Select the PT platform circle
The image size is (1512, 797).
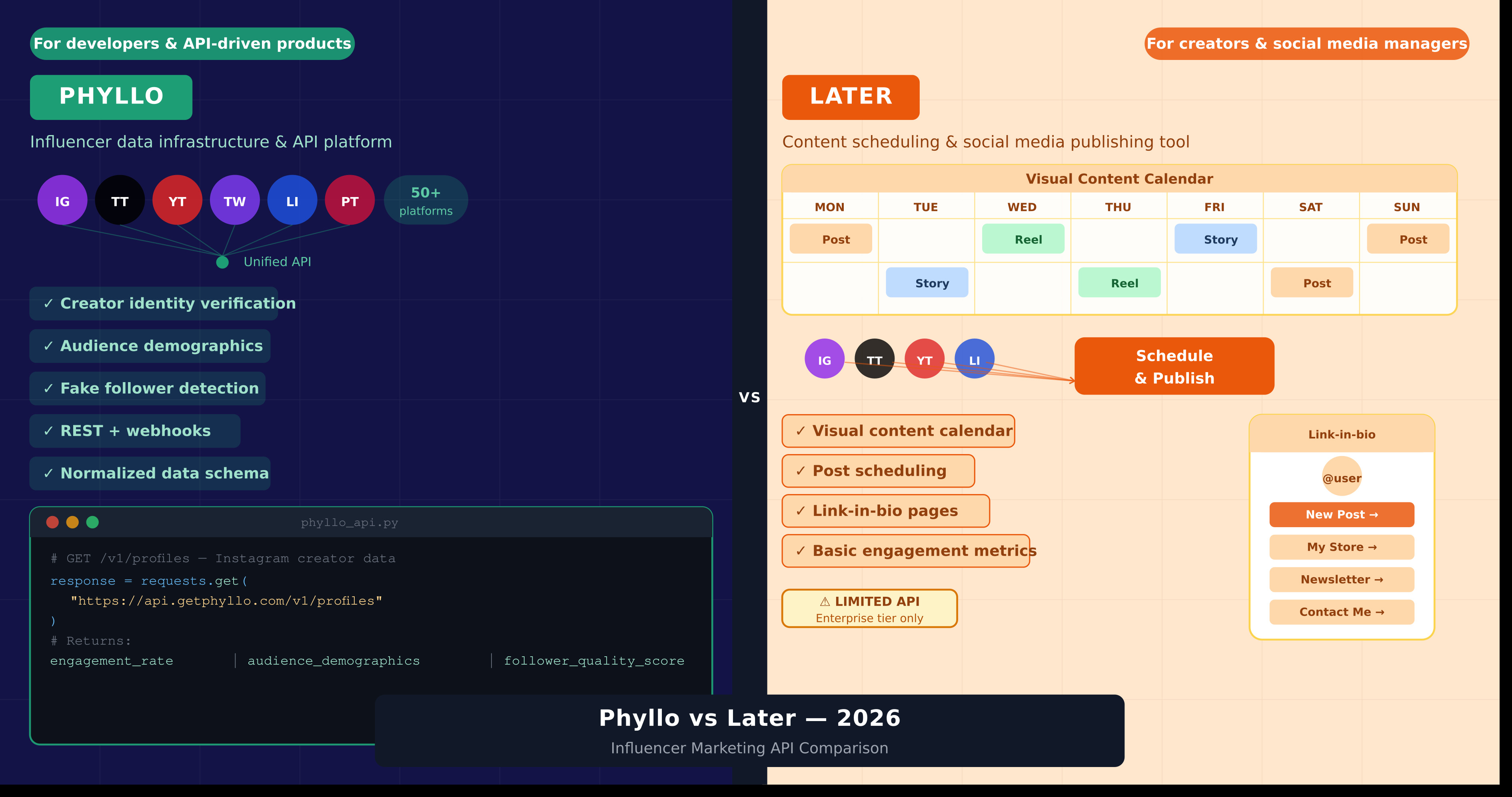350,200
